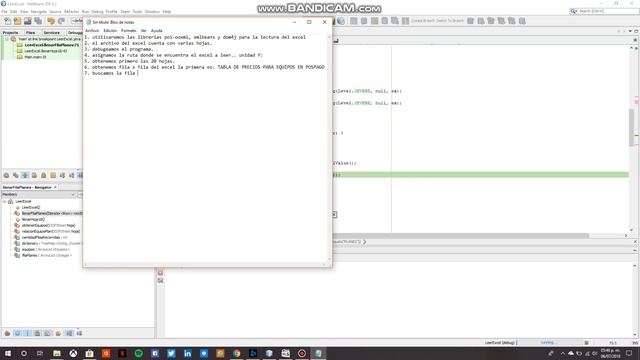The image size is (640, 360).
Task: Switch to the Services tab
Action: (51, 32)
